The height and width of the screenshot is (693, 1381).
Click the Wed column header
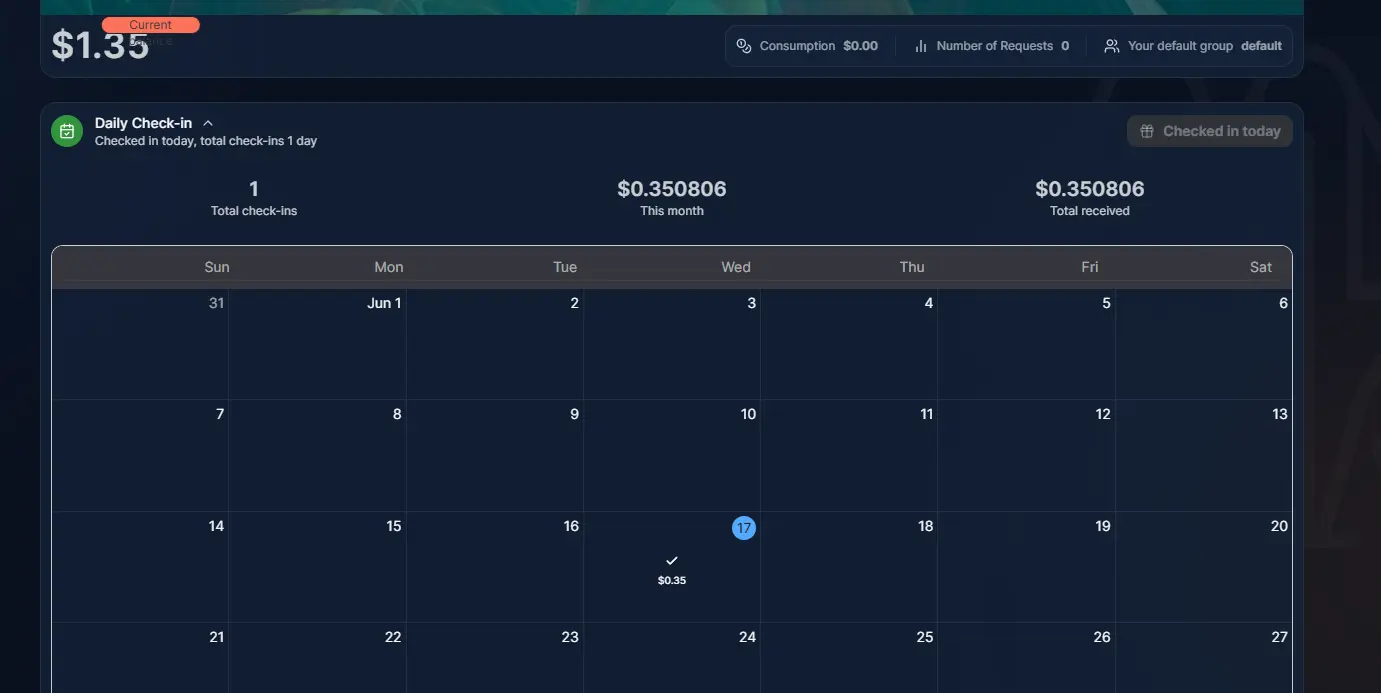(736, 267)
